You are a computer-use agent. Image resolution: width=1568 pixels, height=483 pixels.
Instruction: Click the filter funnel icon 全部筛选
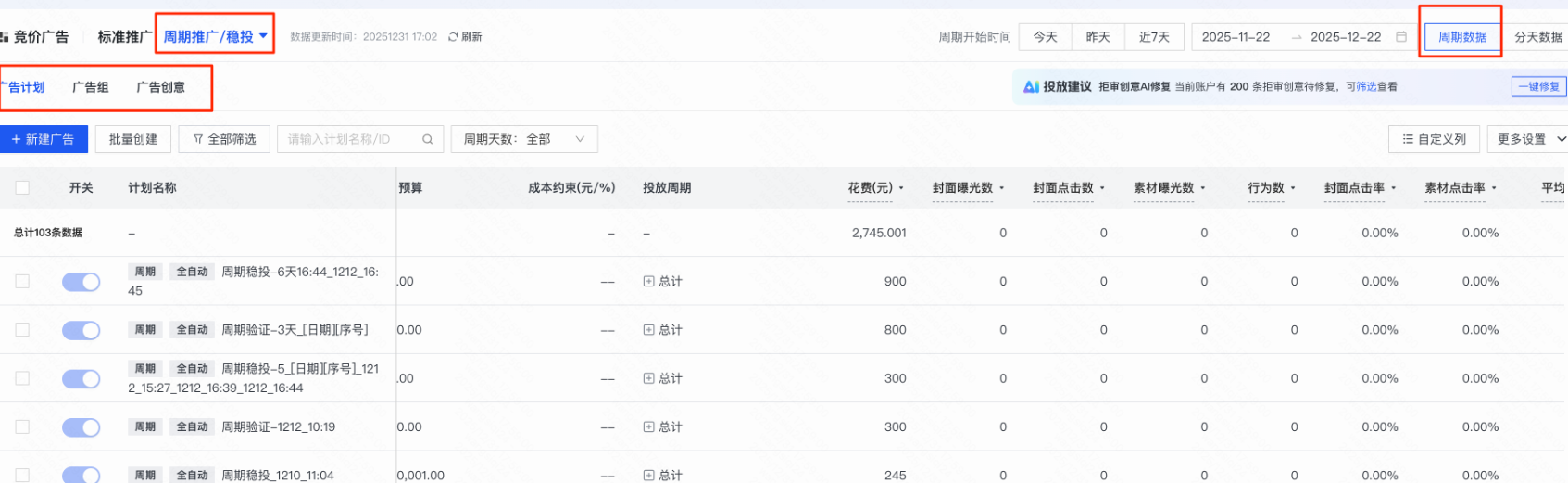pos(198,139)
